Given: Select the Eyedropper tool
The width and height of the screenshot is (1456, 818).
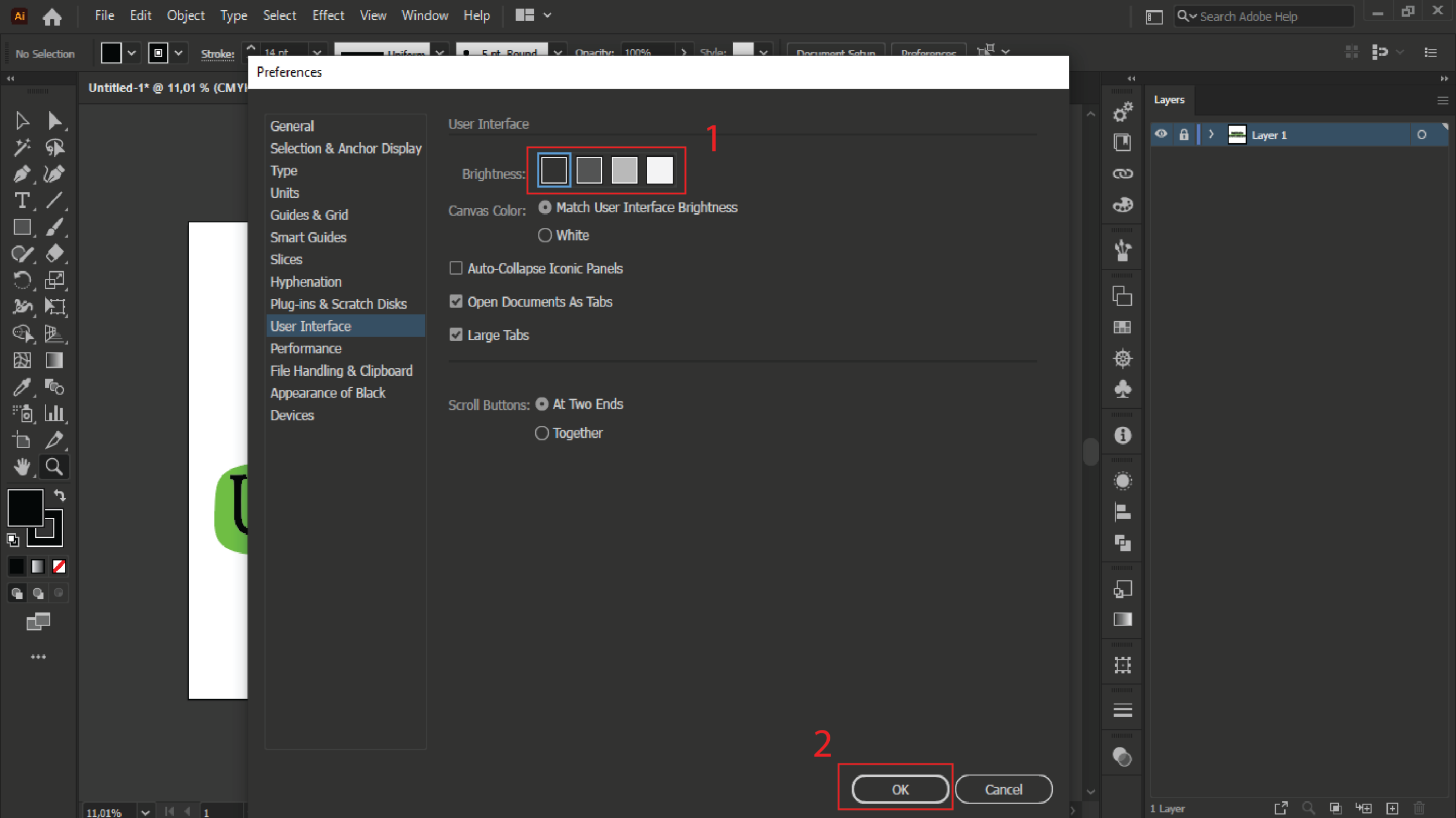Looking at the screenshot, I should (22, 387).
